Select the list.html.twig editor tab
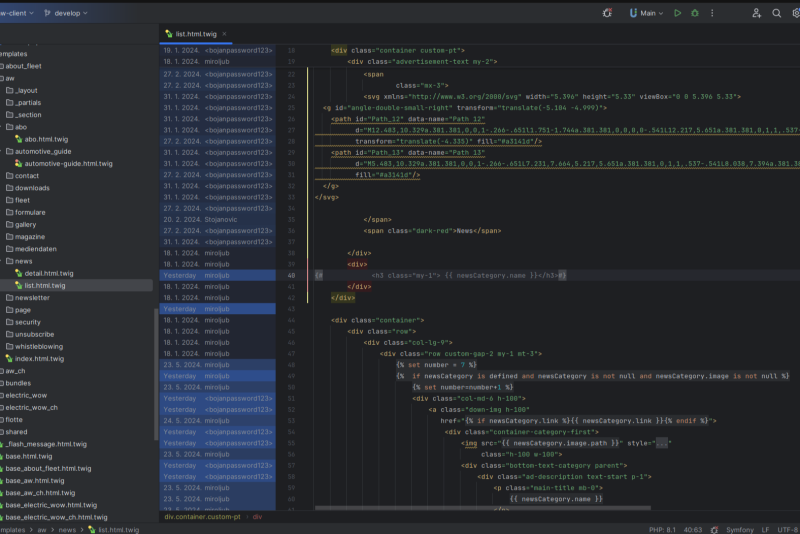This screenshot has width=800, height=534. click(x=195, y=34)
